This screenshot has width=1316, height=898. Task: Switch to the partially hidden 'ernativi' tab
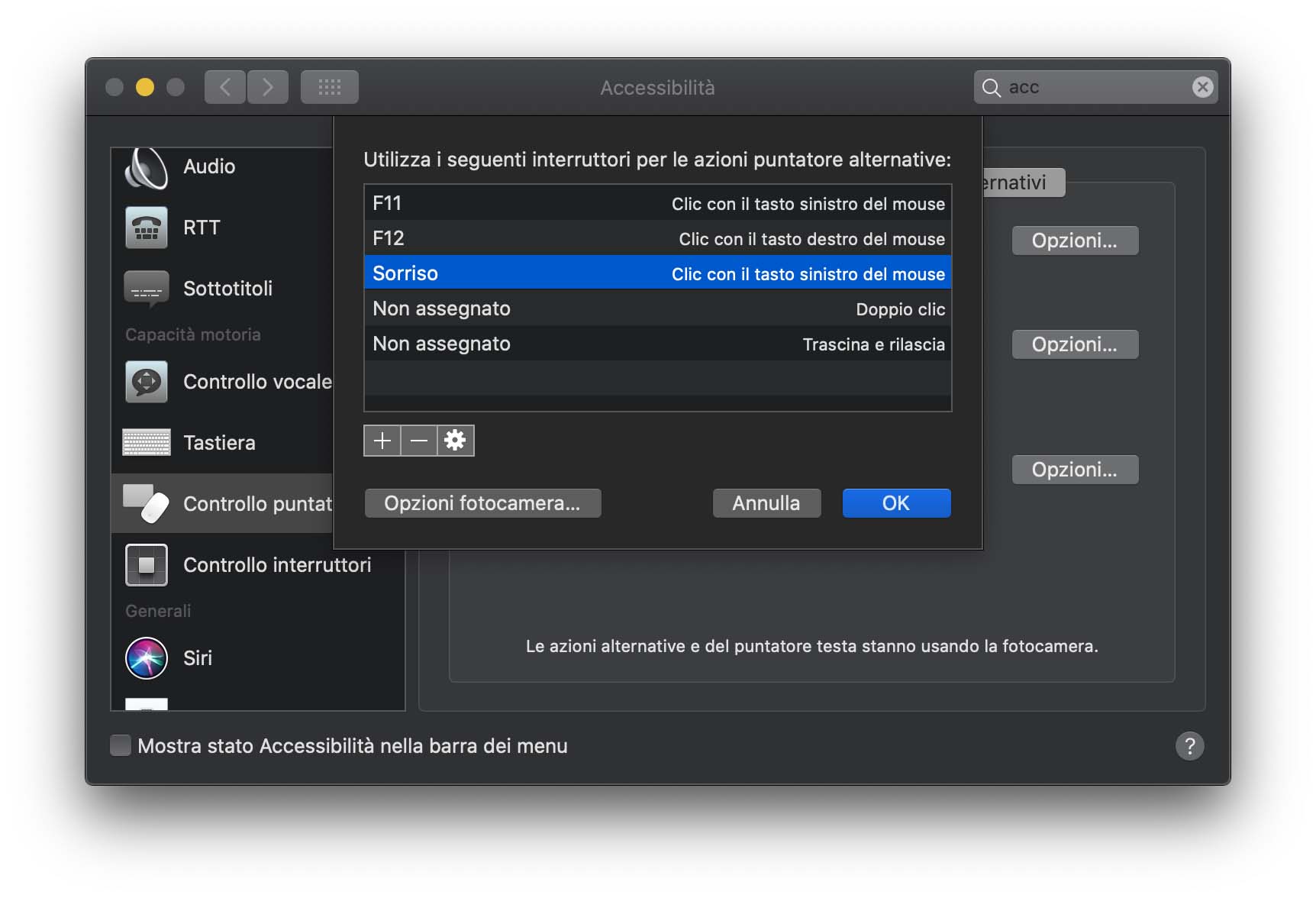(x=1023, y=183)
